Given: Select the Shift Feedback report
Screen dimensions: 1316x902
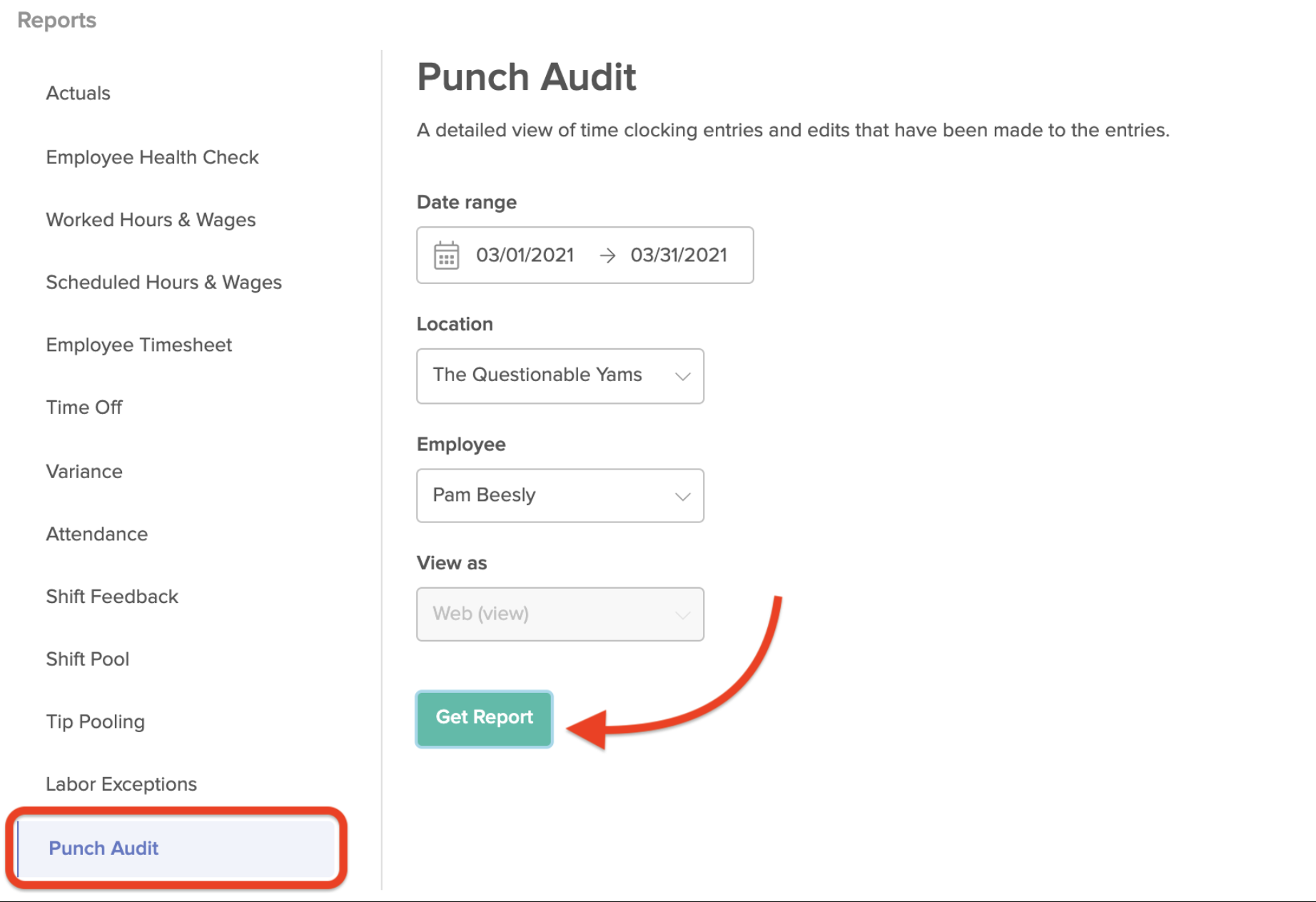Looking at the screenshot, I should (x=112, y=597).
